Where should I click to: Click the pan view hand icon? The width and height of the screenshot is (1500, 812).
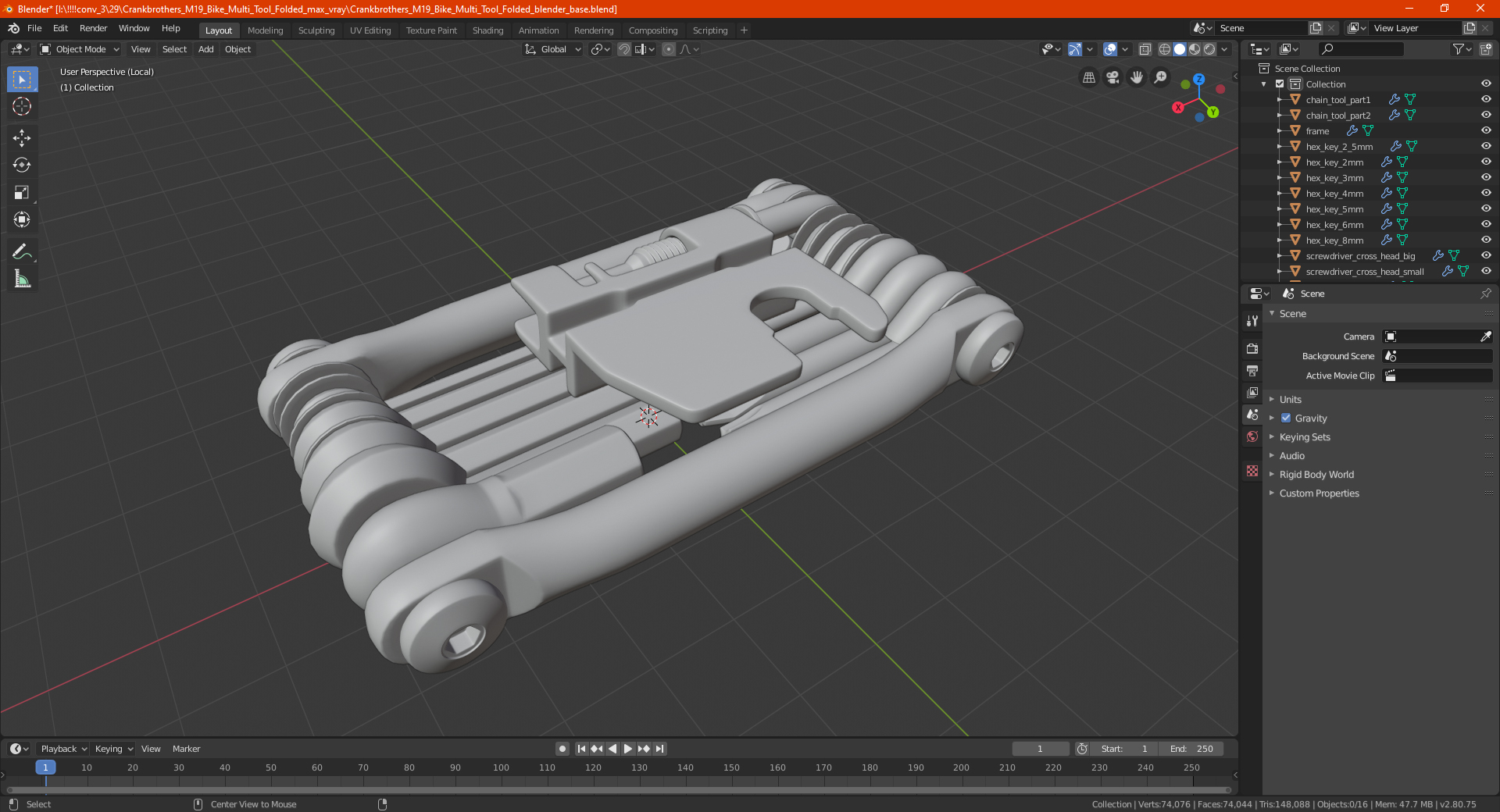[x=1137, y=77]
